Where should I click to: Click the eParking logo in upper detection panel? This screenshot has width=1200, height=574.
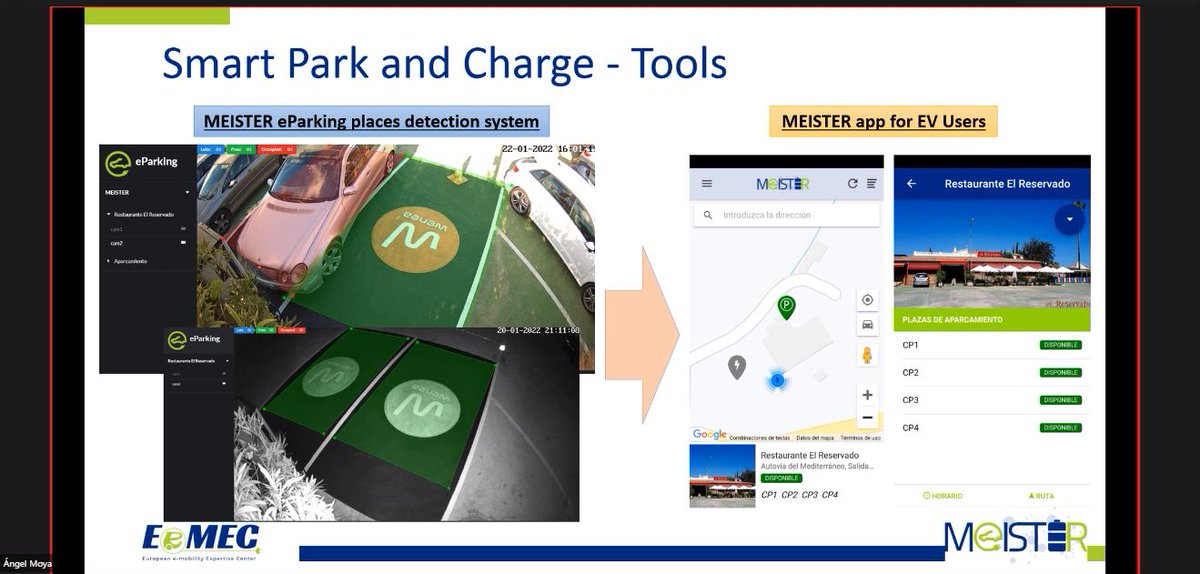(141, 163)
